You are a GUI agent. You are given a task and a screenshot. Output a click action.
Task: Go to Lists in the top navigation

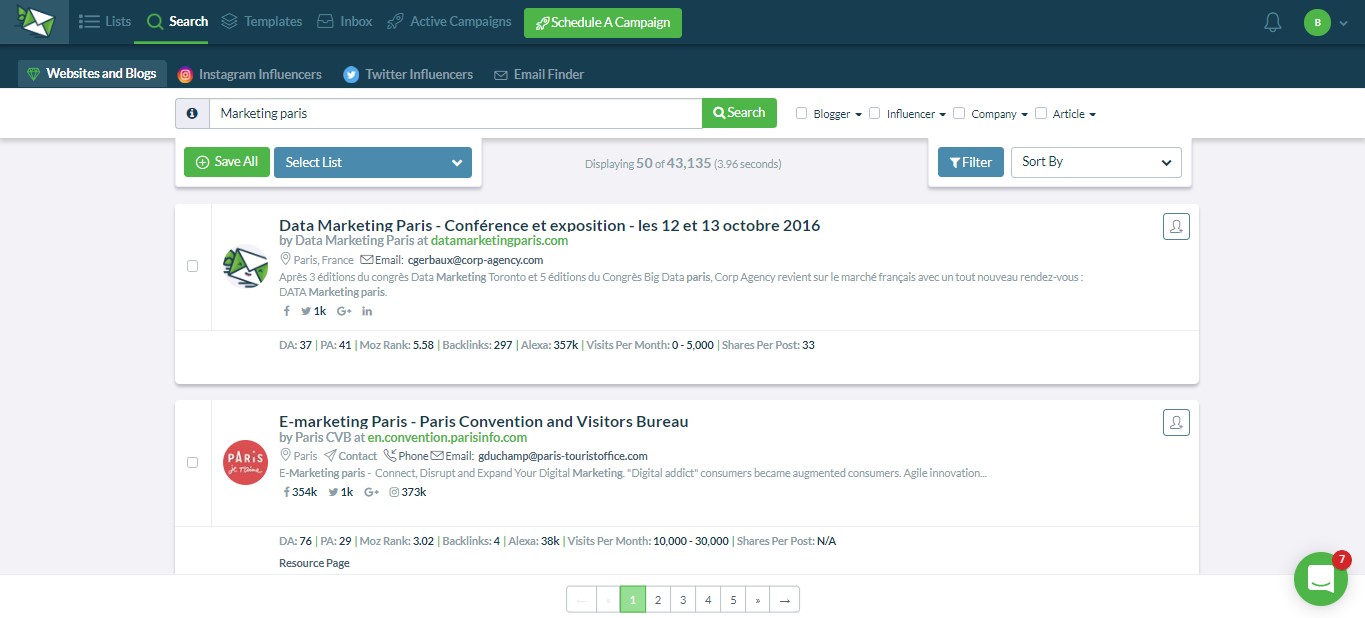pos(105,21)
